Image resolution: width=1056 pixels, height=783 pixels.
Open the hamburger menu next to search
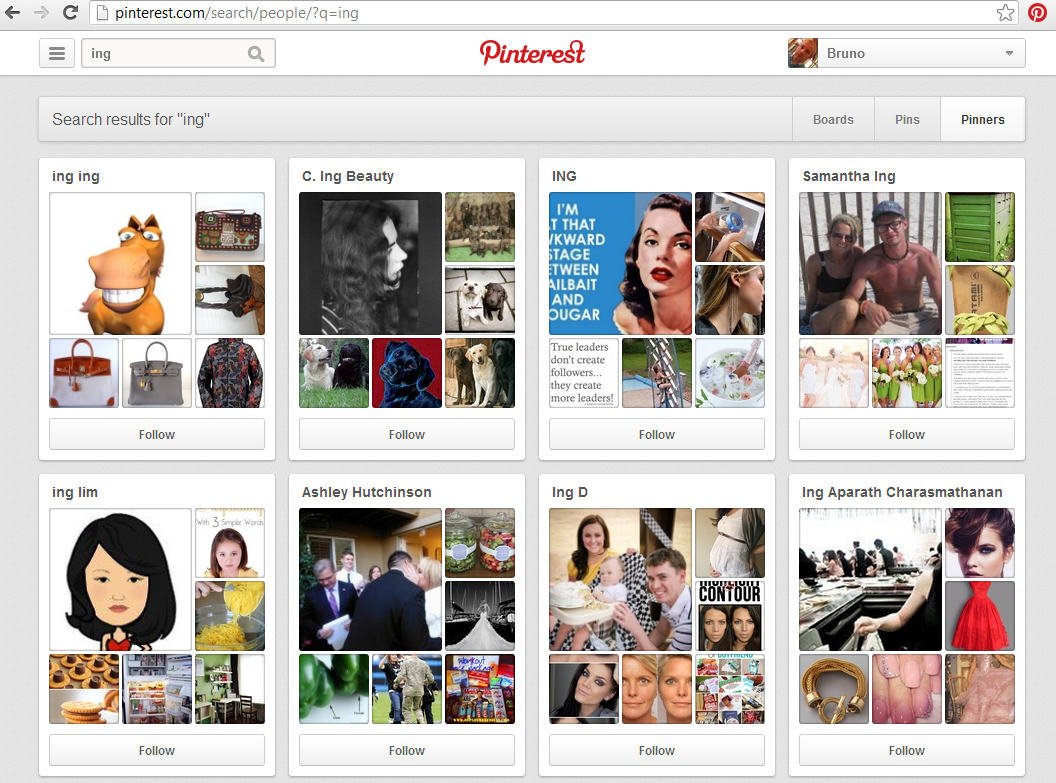pos(57,52)
